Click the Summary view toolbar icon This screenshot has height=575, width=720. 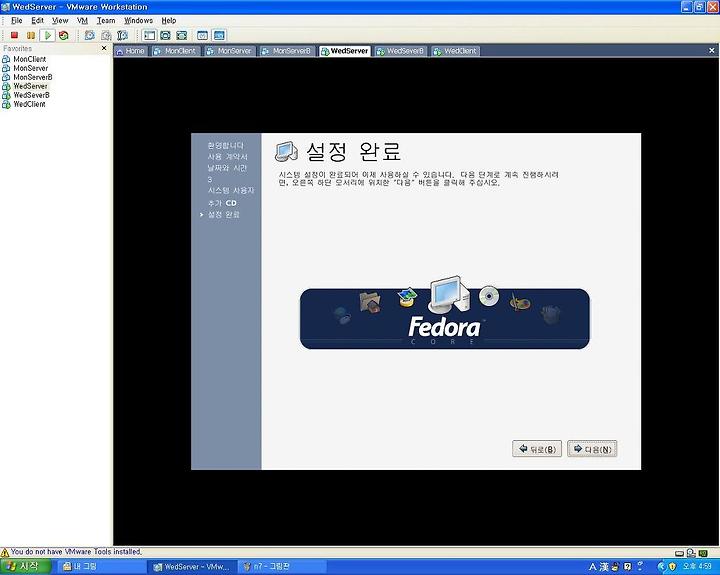point(202,35)
